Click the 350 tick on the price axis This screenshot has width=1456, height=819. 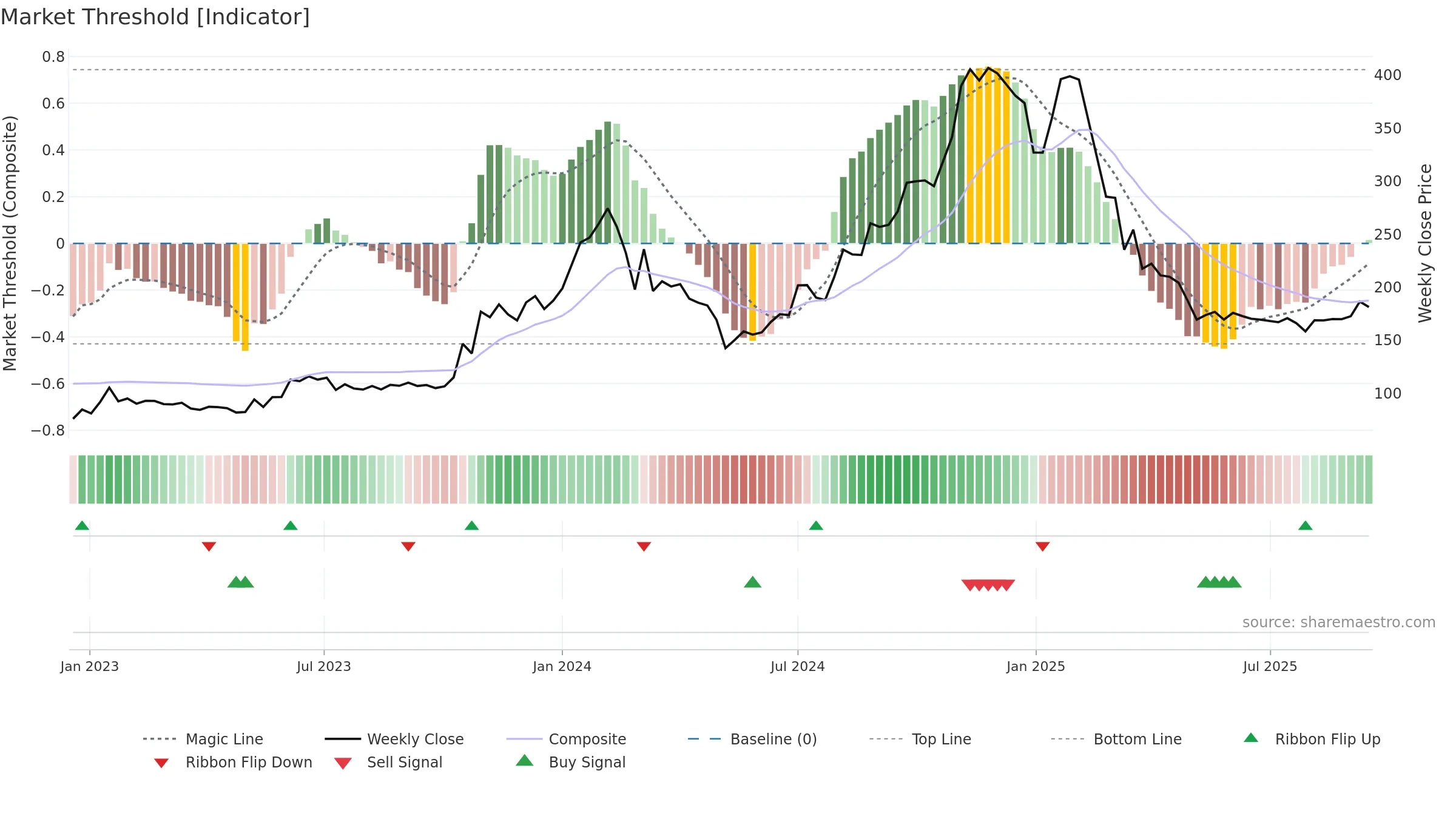(1388, 128)
